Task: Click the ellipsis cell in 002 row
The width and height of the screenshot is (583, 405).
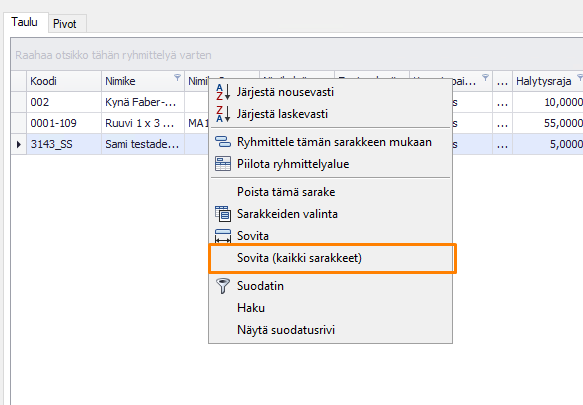Action: pyautogui.click(x=502, y=102)
